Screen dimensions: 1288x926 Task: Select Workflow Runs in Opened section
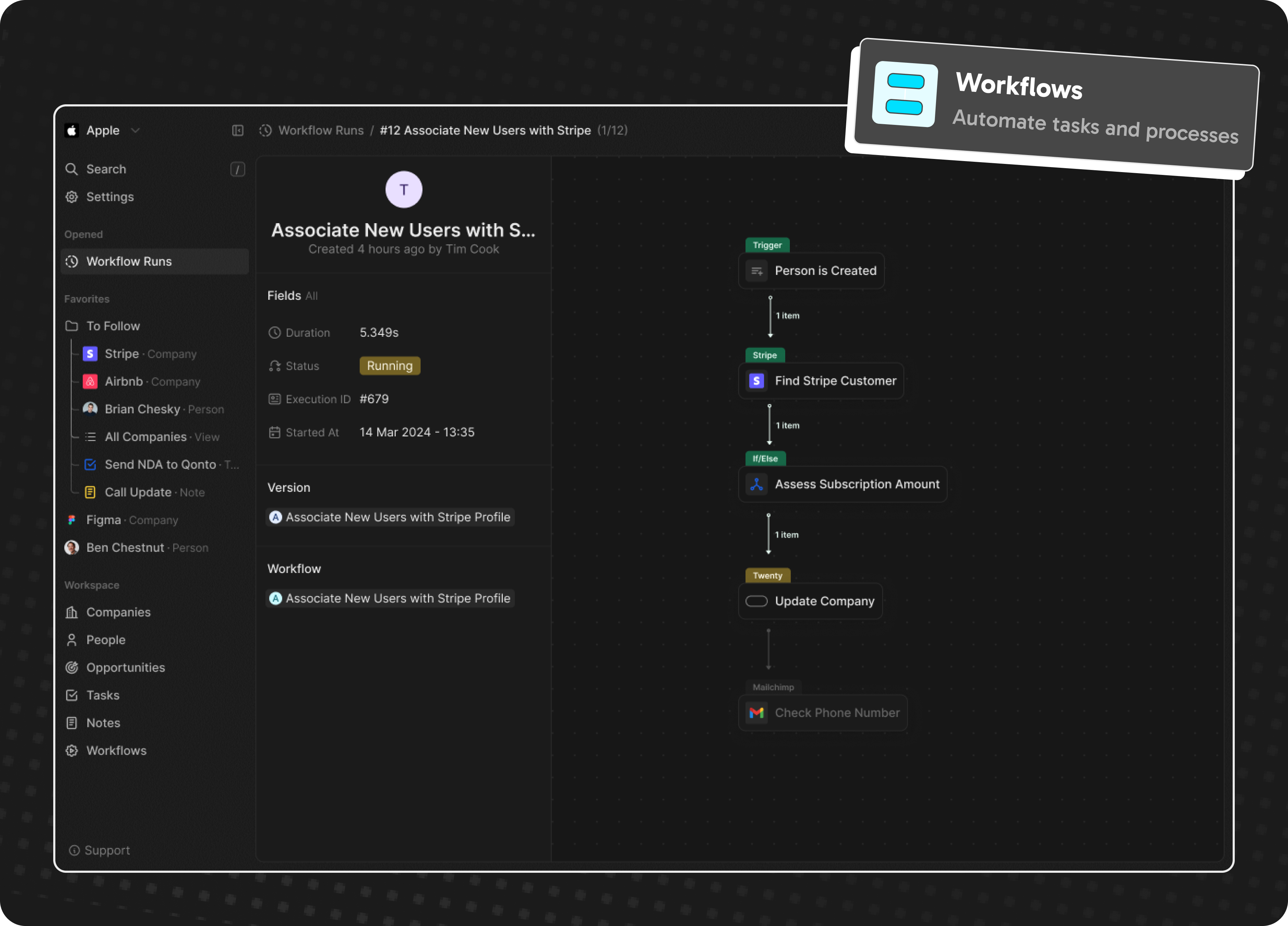tap(129, 262)
